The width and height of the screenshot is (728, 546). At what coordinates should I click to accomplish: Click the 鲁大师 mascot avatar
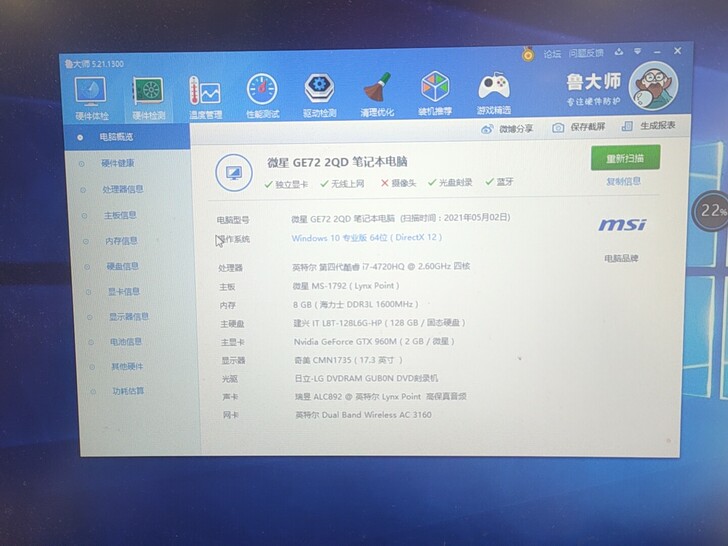click(653, 86)
